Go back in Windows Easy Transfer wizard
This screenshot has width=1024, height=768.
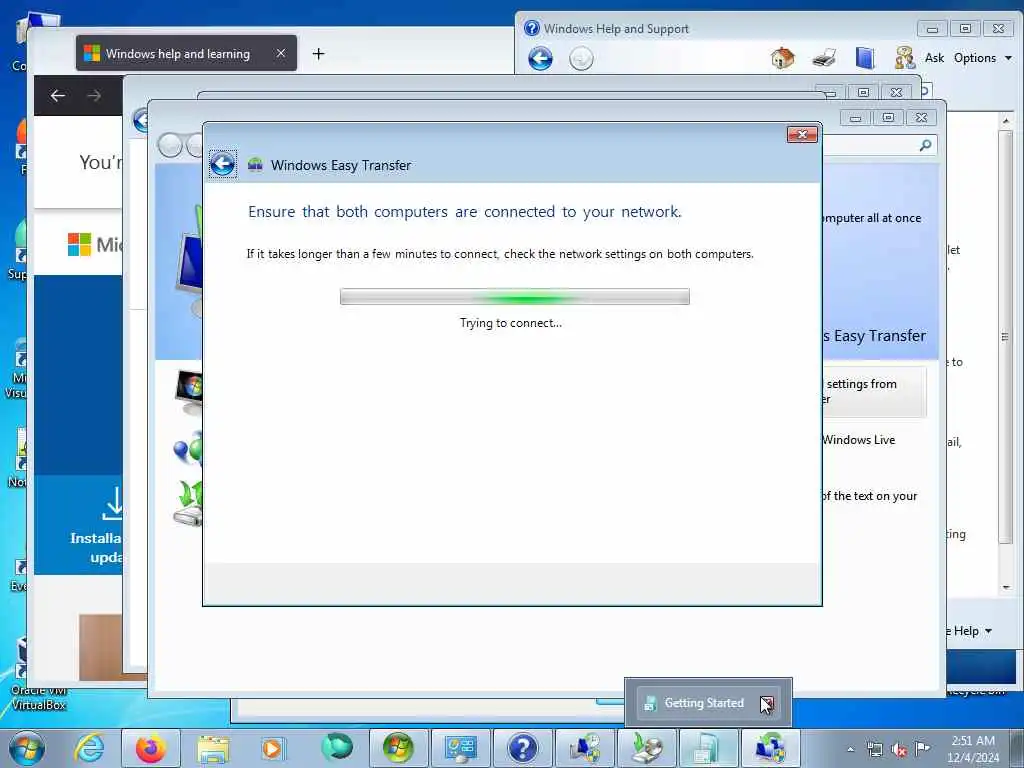point(223,164)
